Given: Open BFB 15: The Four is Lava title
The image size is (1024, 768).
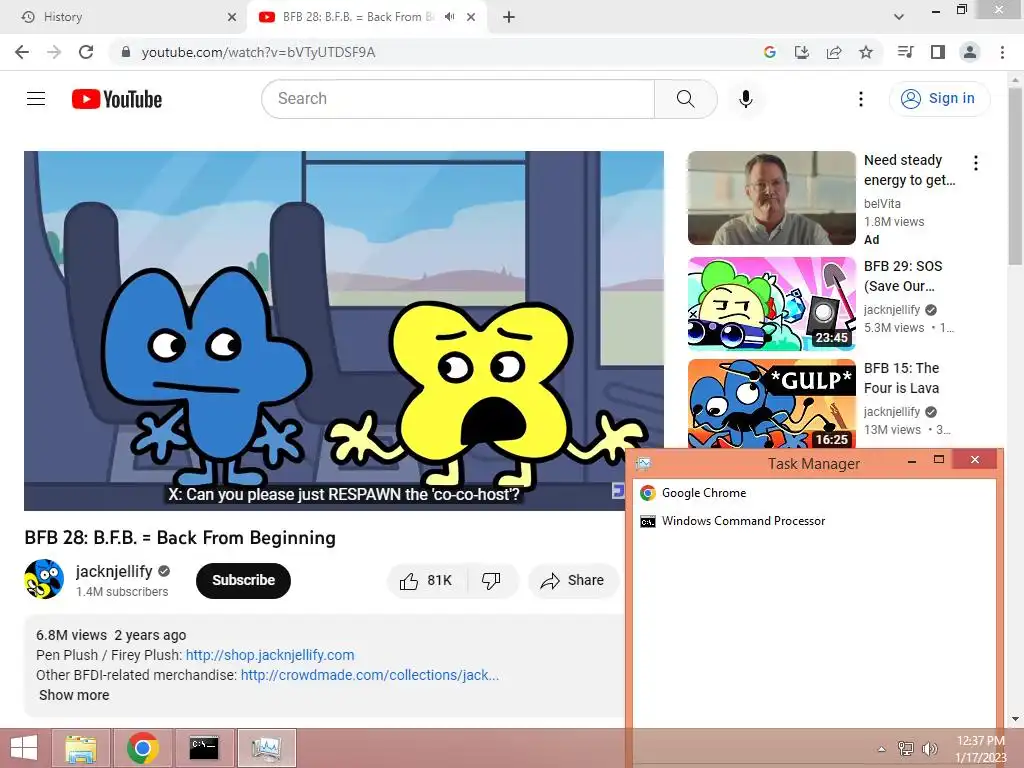Looking at the screenshot, I should 901,378.
